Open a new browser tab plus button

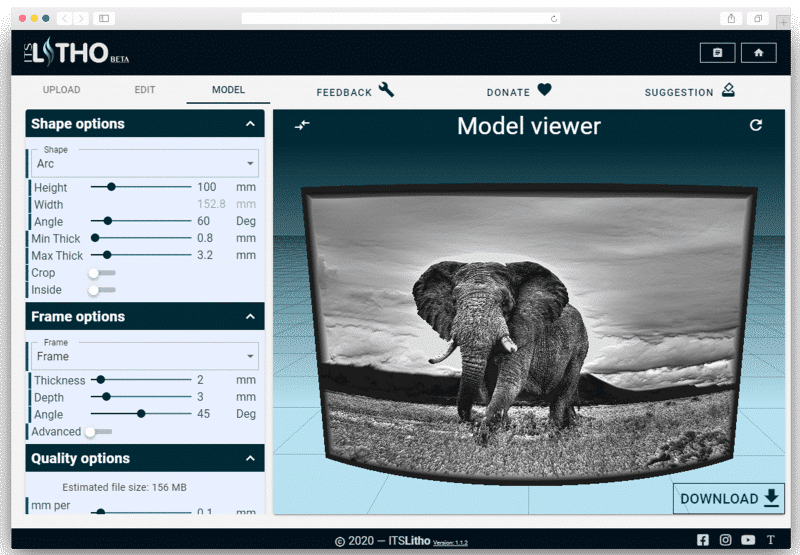(783, 22)
